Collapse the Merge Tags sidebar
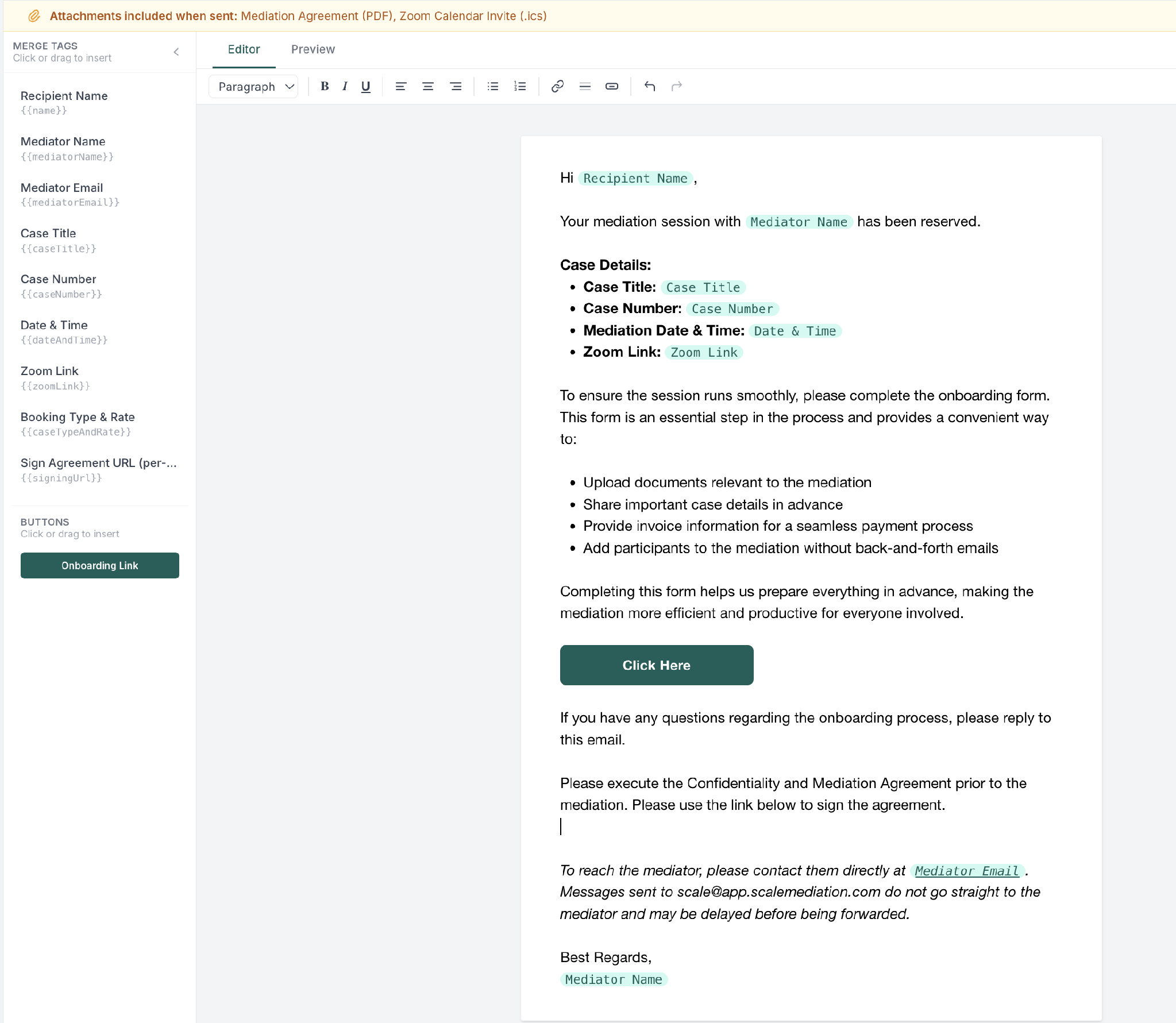Image resolution: width=1176 pixels, height=1023 pixels. 176,52
